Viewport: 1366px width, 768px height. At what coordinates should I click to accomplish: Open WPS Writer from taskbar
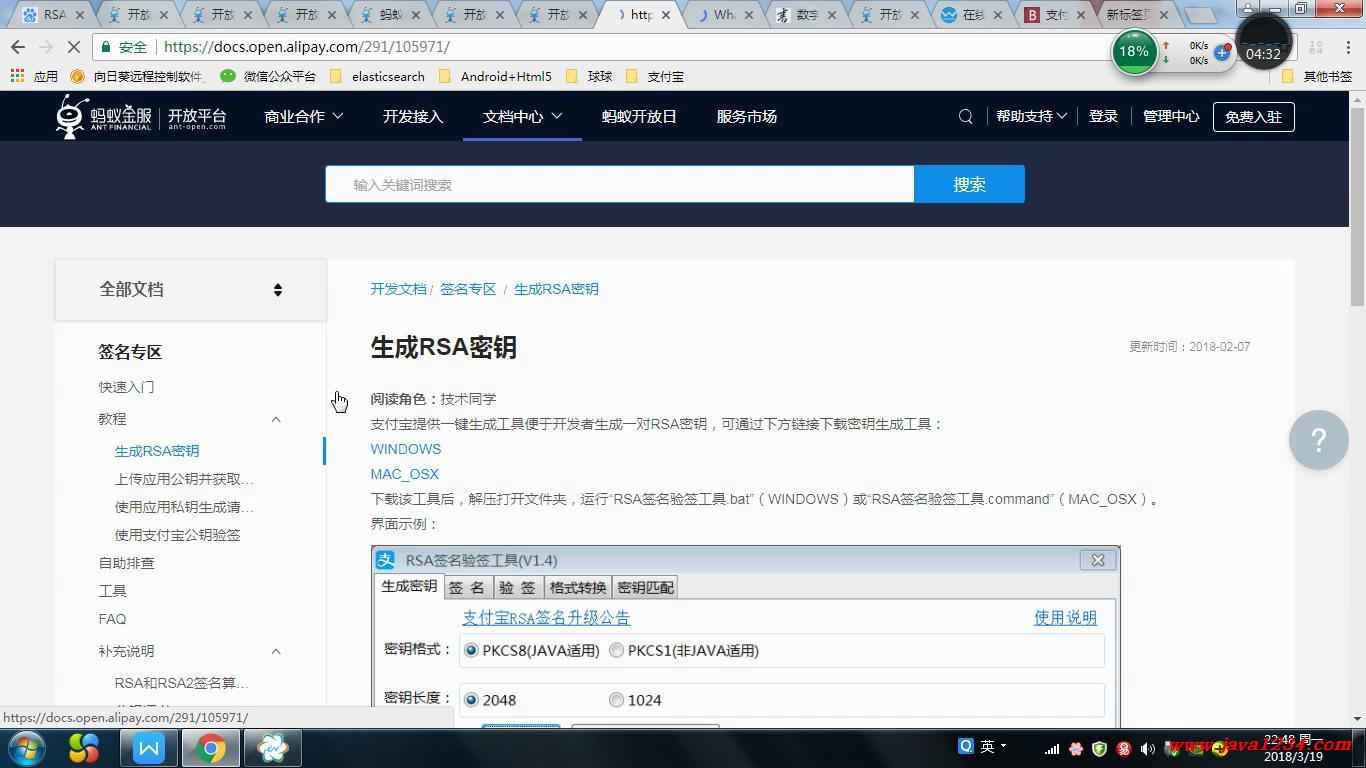[149, 748]
